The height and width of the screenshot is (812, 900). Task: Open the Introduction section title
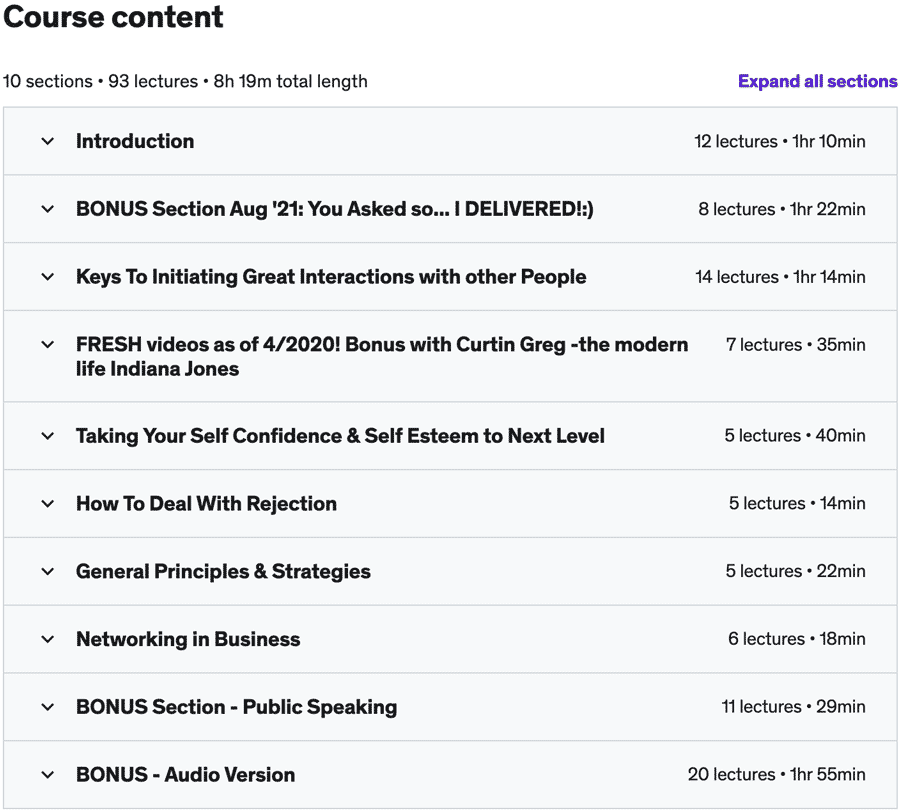(135, 141)
